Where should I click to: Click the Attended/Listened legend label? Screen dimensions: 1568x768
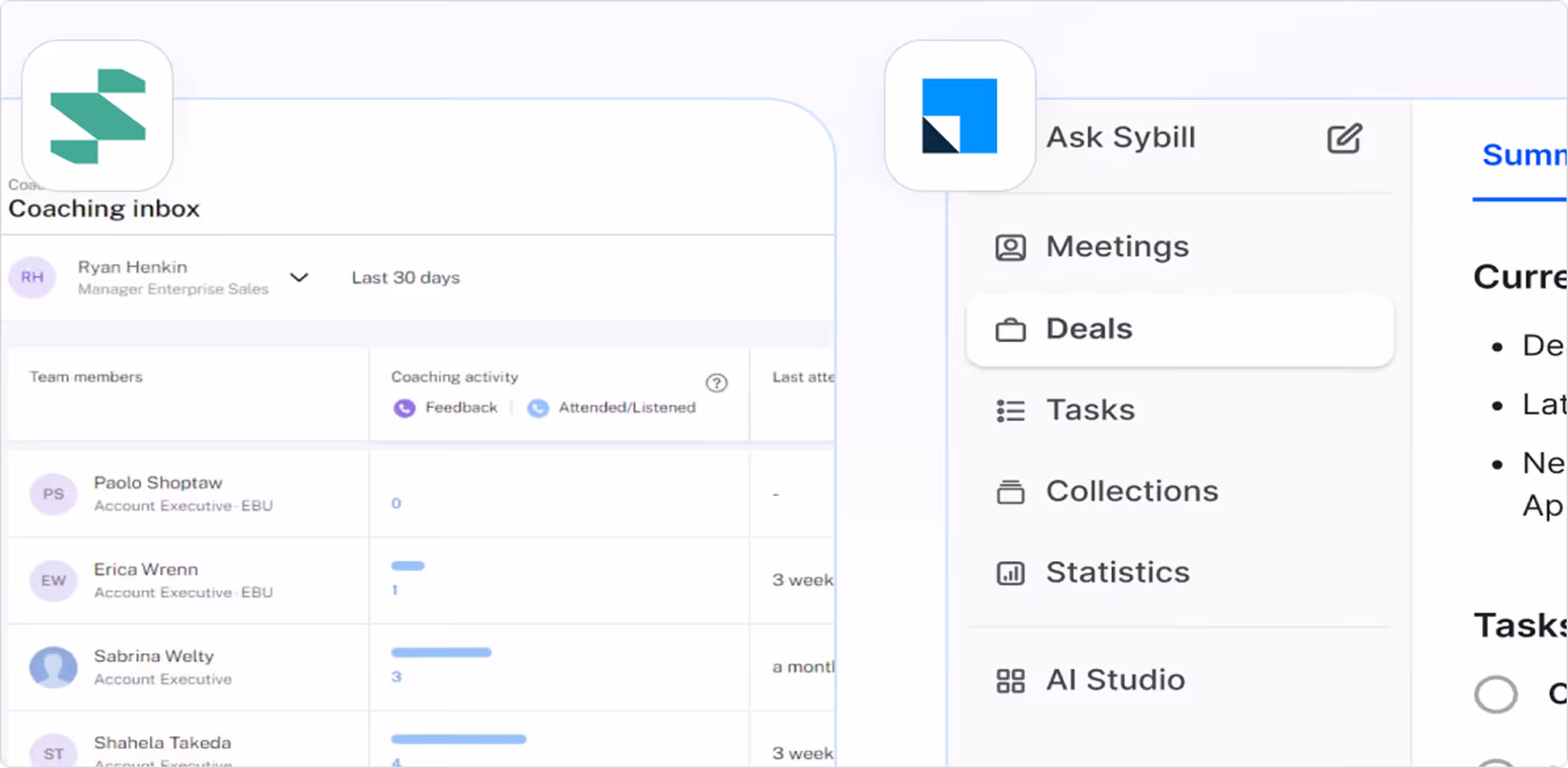coord(627,408)
